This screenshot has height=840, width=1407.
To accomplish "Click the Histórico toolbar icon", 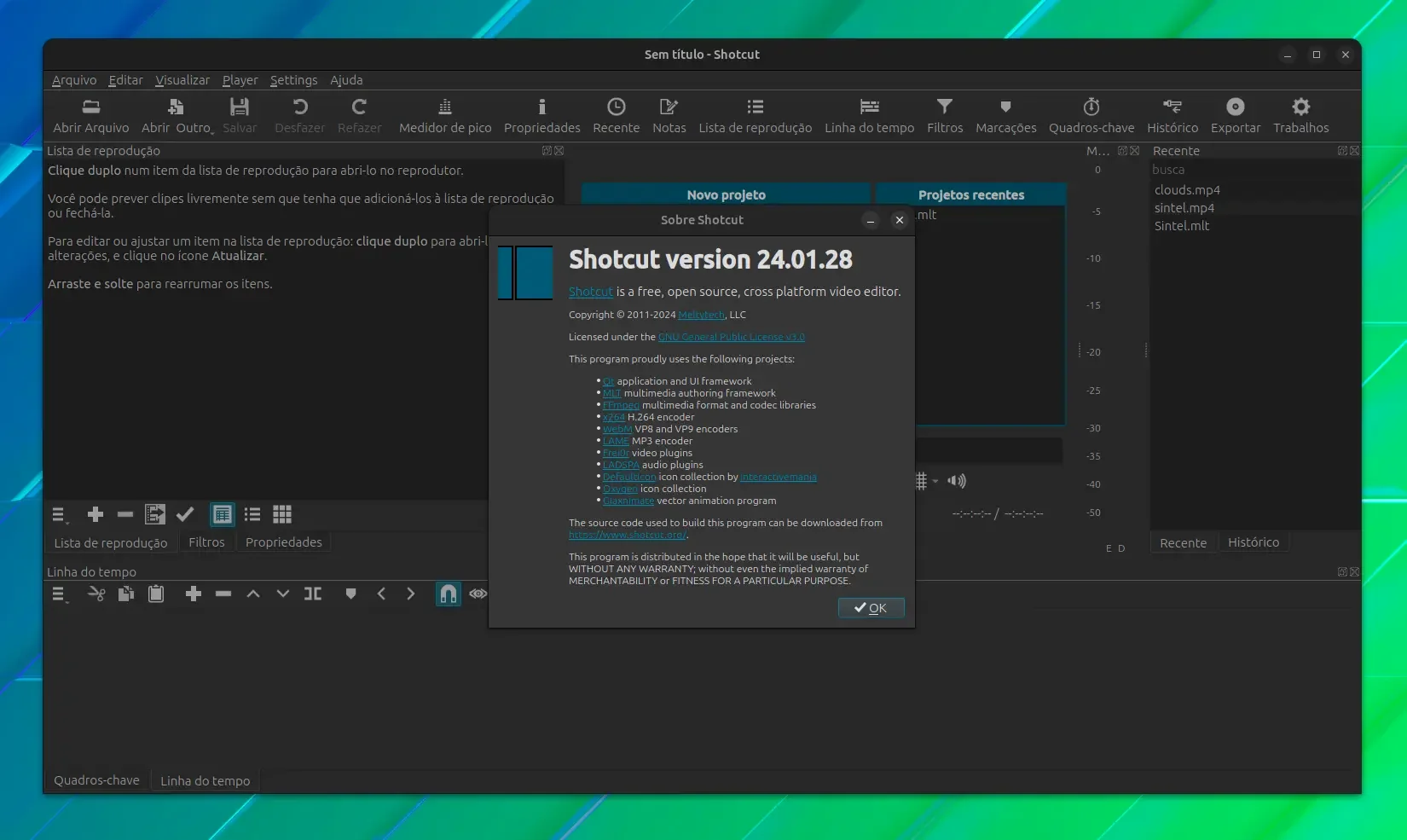I will point(1172,107).
